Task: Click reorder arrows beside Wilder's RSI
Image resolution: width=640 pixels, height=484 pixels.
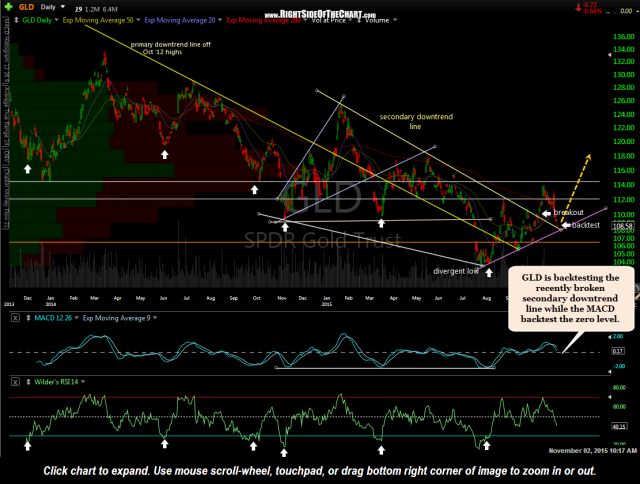Action: tap(28, 382)
